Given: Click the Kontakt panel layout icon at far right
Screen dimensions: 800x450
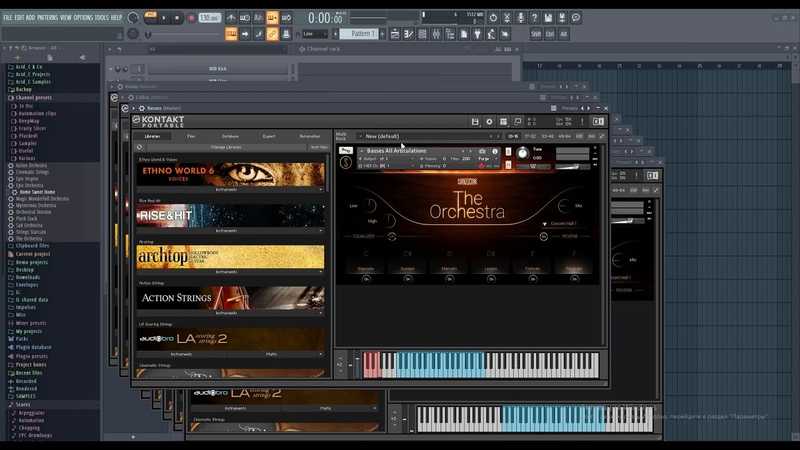Looking at the screenshot, I should coord(598,121).
